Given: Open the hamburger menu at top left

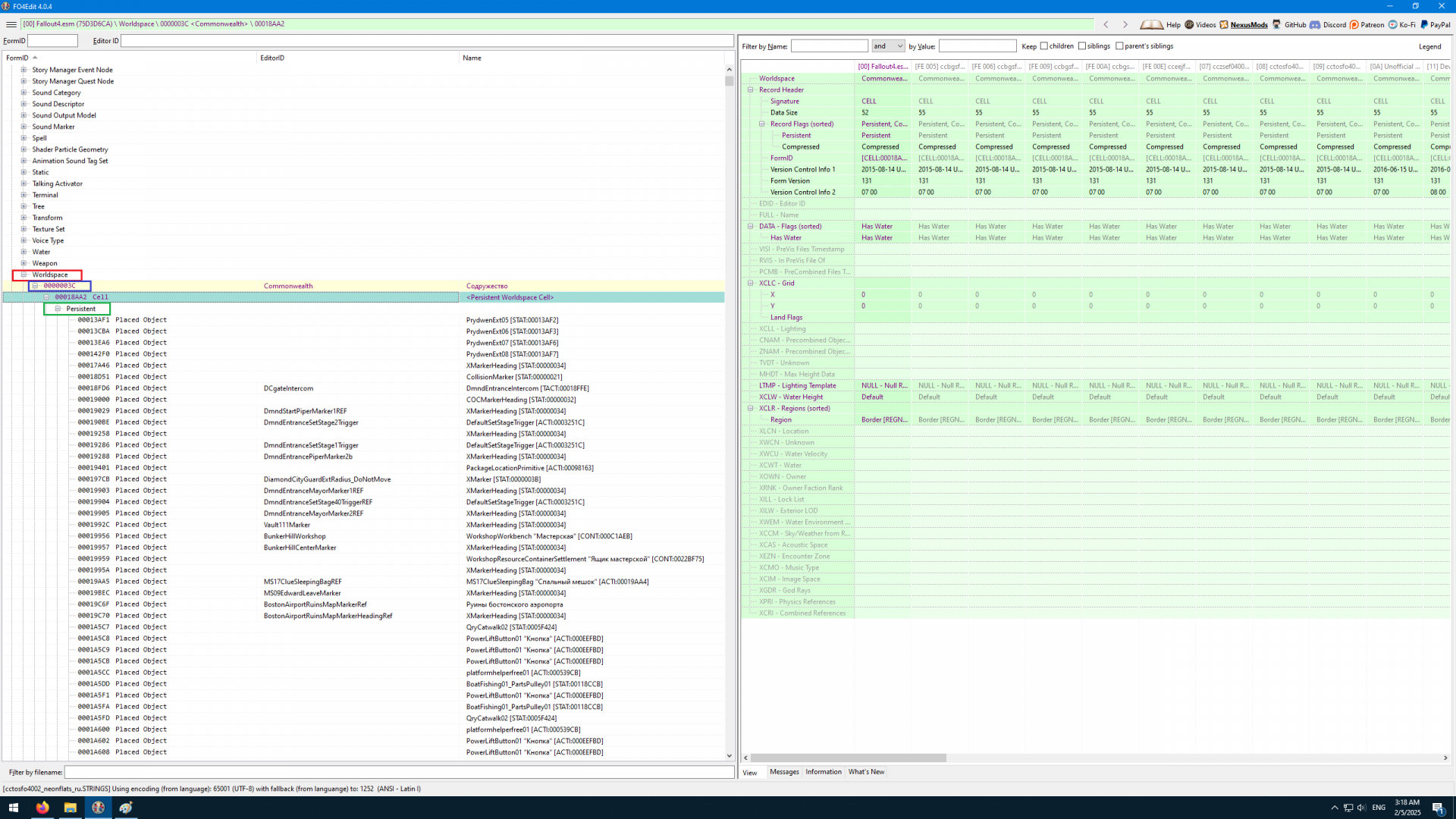Looking at the screenshot, I should 11,24.
